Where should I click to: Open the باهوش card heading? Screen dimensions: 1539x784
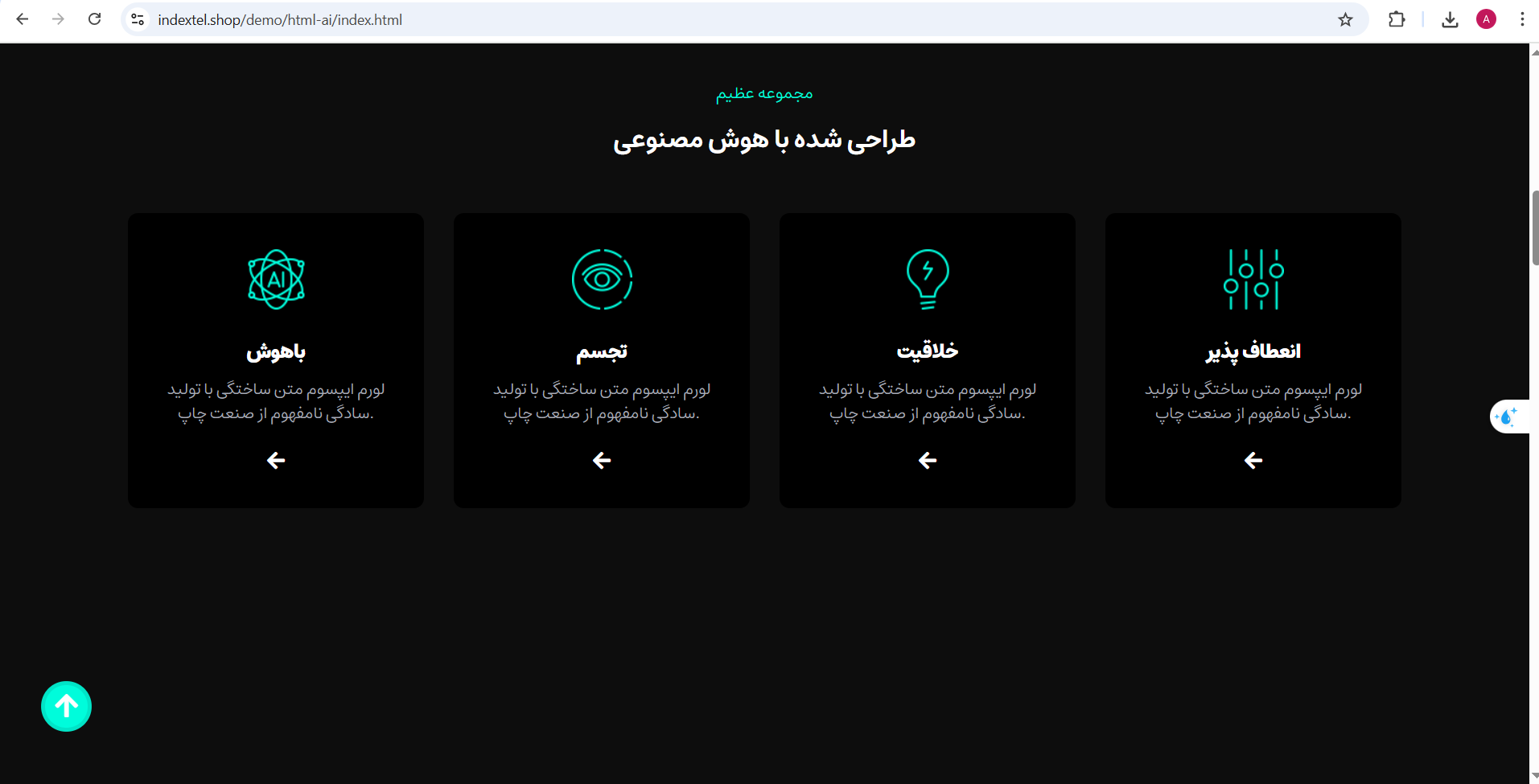pos(276,351)
